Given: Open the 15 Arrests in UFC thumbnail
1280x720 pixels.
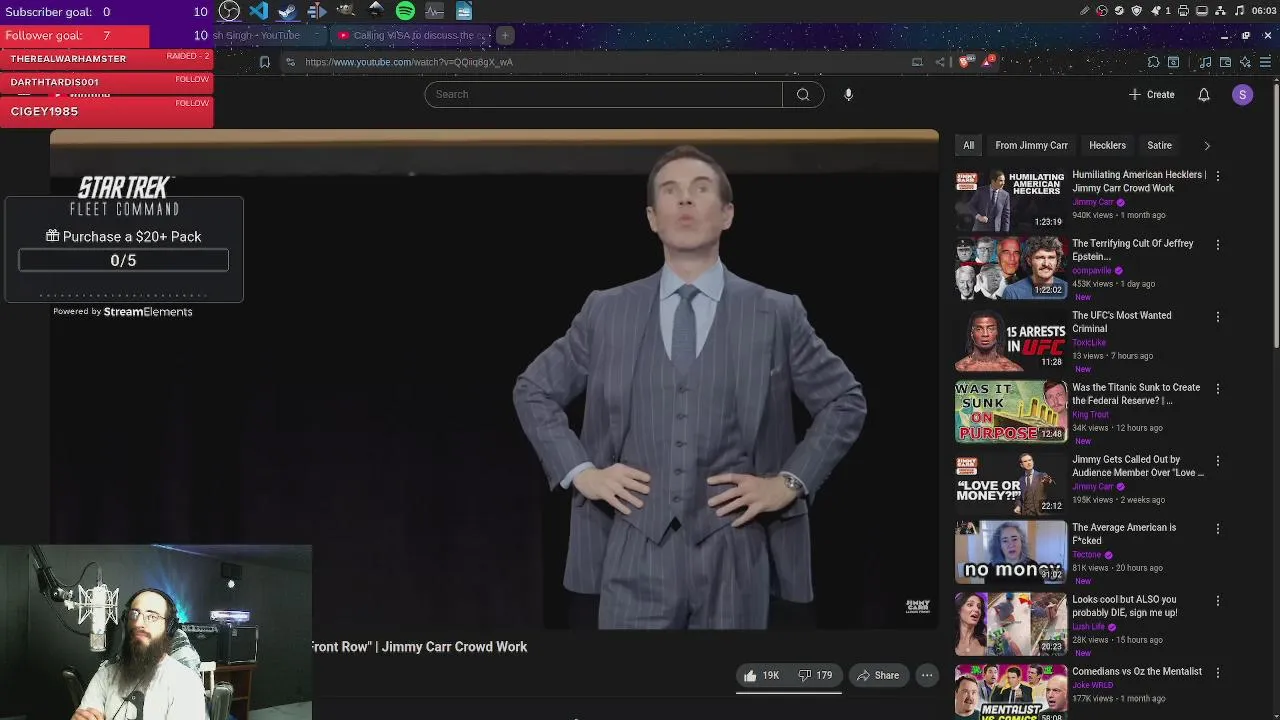Looking at the screenshot, I should [x=1011, y=339].
